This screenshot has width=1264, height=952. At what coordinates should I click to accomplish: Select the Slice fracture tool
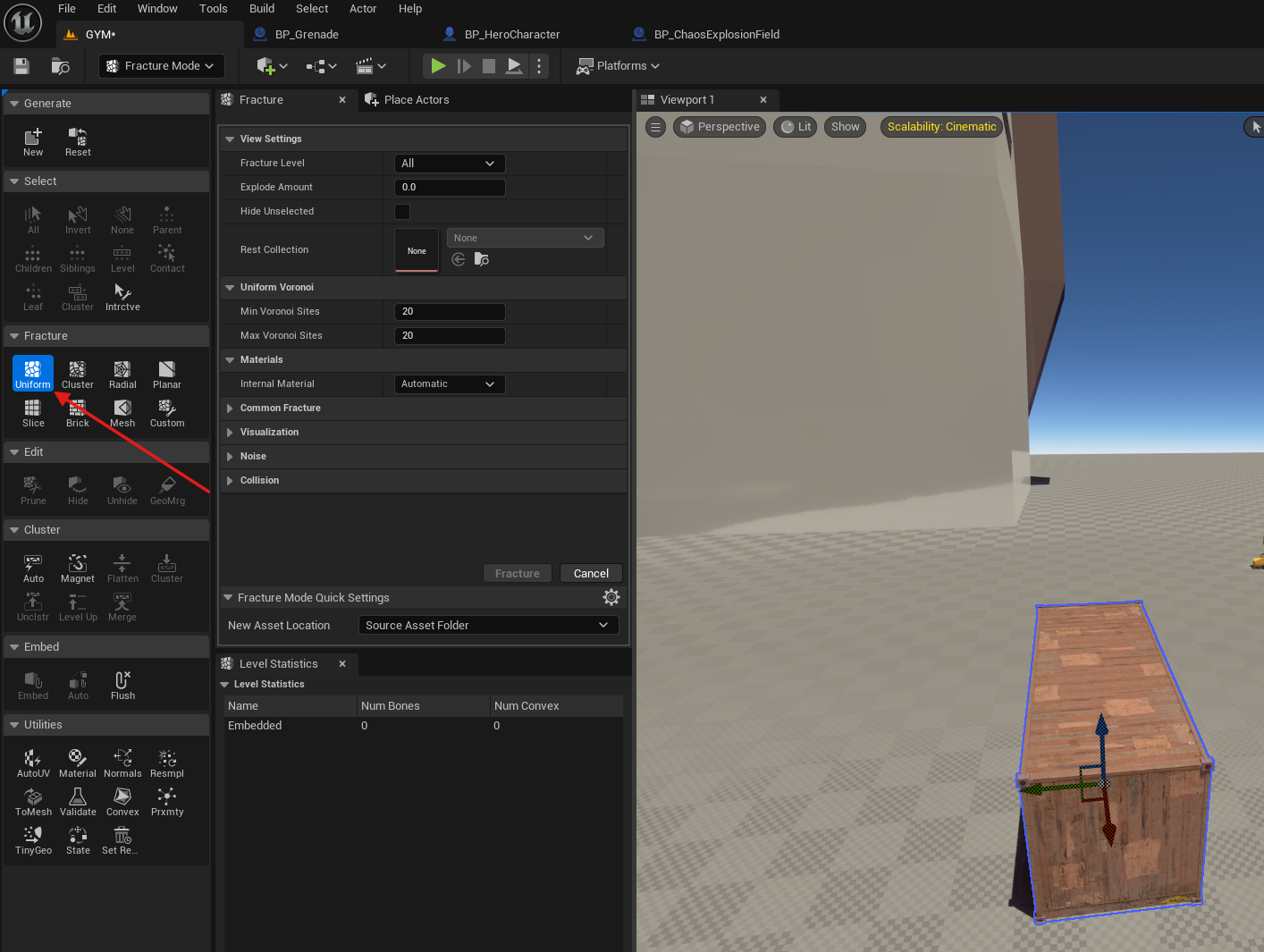click(x=33, y=413)
